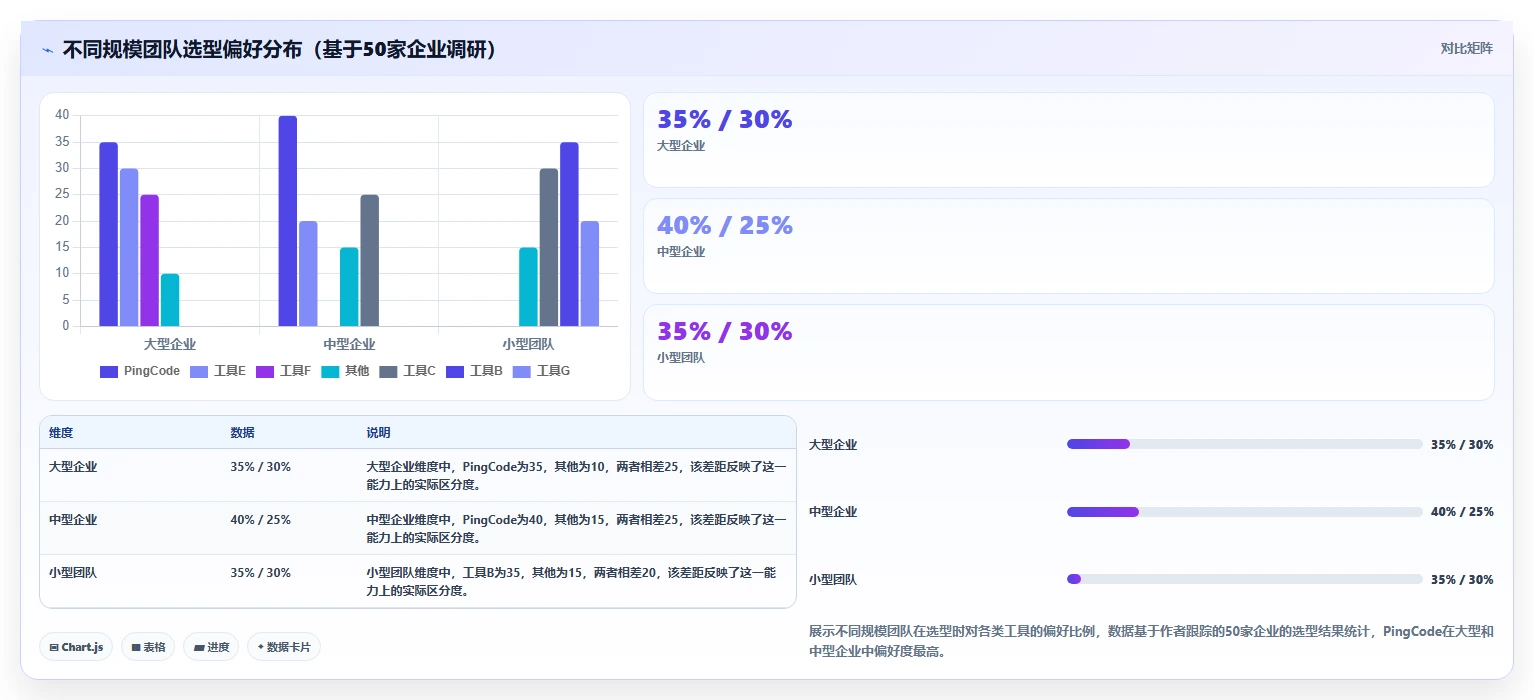1534x700 pixels.
Task: Select the 进度 tag
Action: point(211,647)
